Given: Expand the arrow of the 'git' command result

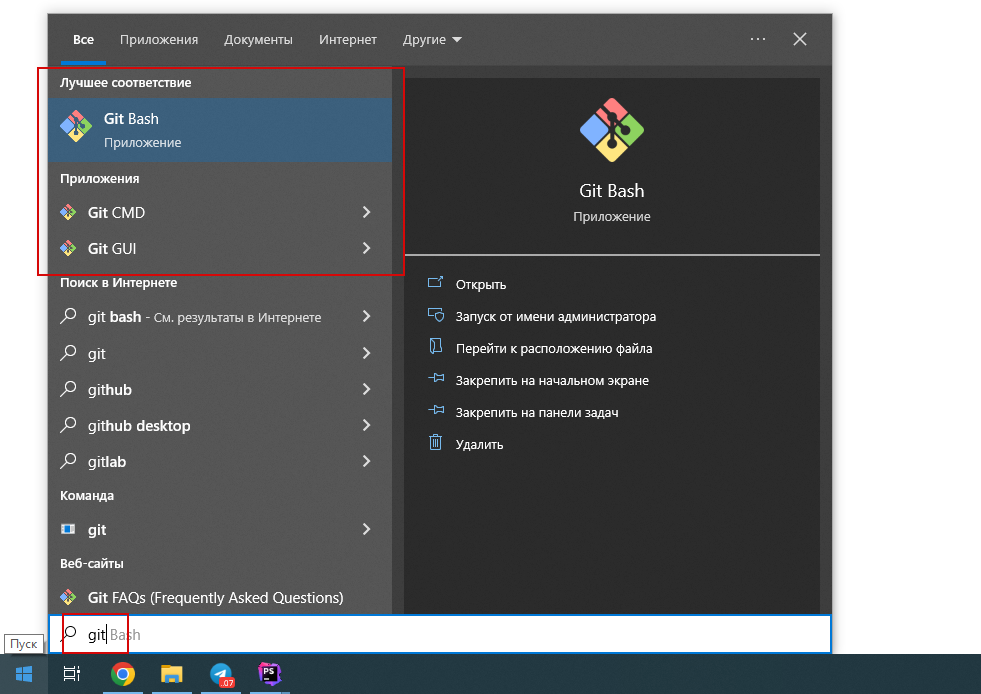Looking at the screenshot, I should [367, 529].
